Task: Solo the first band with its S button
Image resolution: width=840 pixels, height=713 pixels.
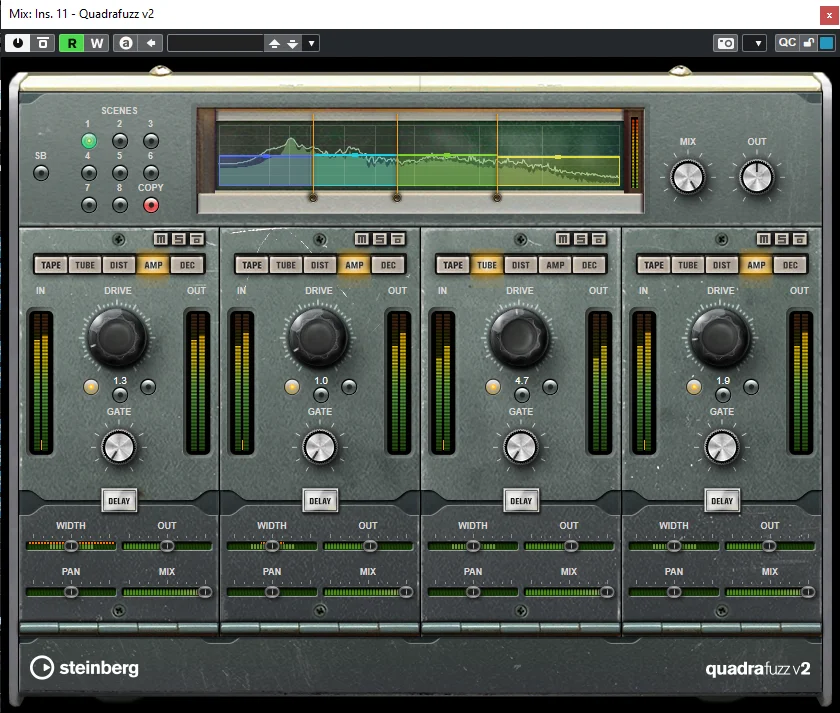Action: click(x=179, y=238)
